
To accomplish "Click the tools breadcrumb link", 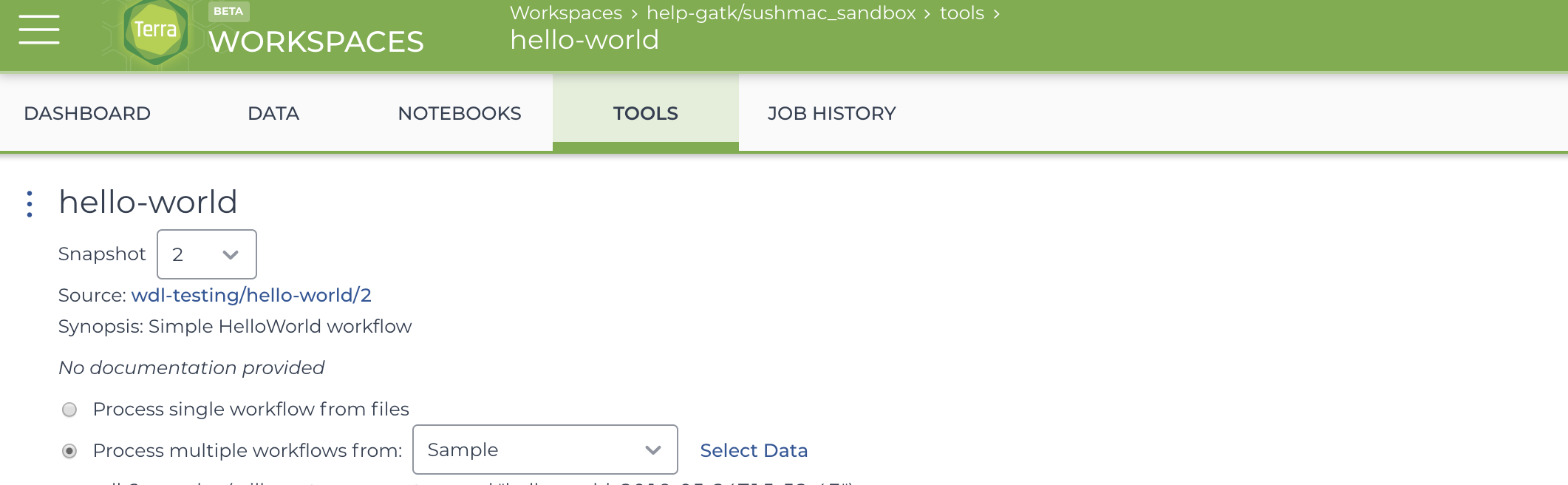I will [962, 13].
